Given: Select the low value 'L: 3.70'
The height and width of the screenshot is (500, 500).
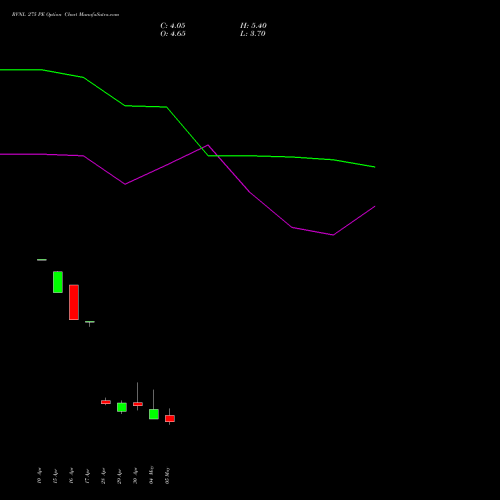Looking at the screenshot, I should click(252, 34).
